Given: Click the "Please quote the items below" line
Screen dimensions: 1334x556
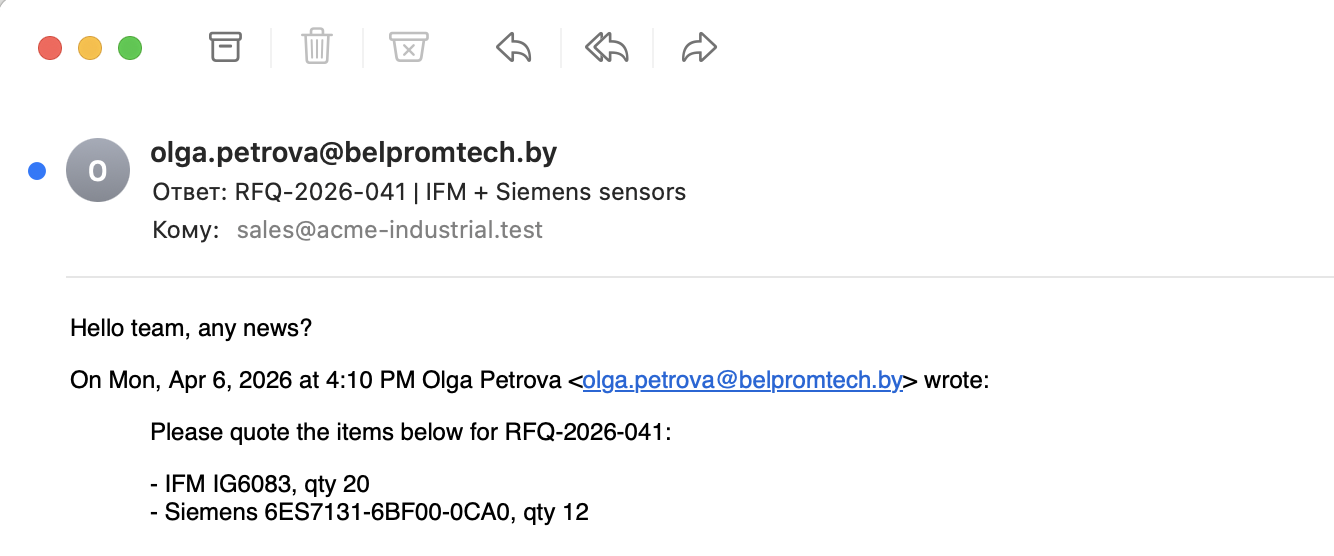Looking at the screenshot, I should [410, 433].
